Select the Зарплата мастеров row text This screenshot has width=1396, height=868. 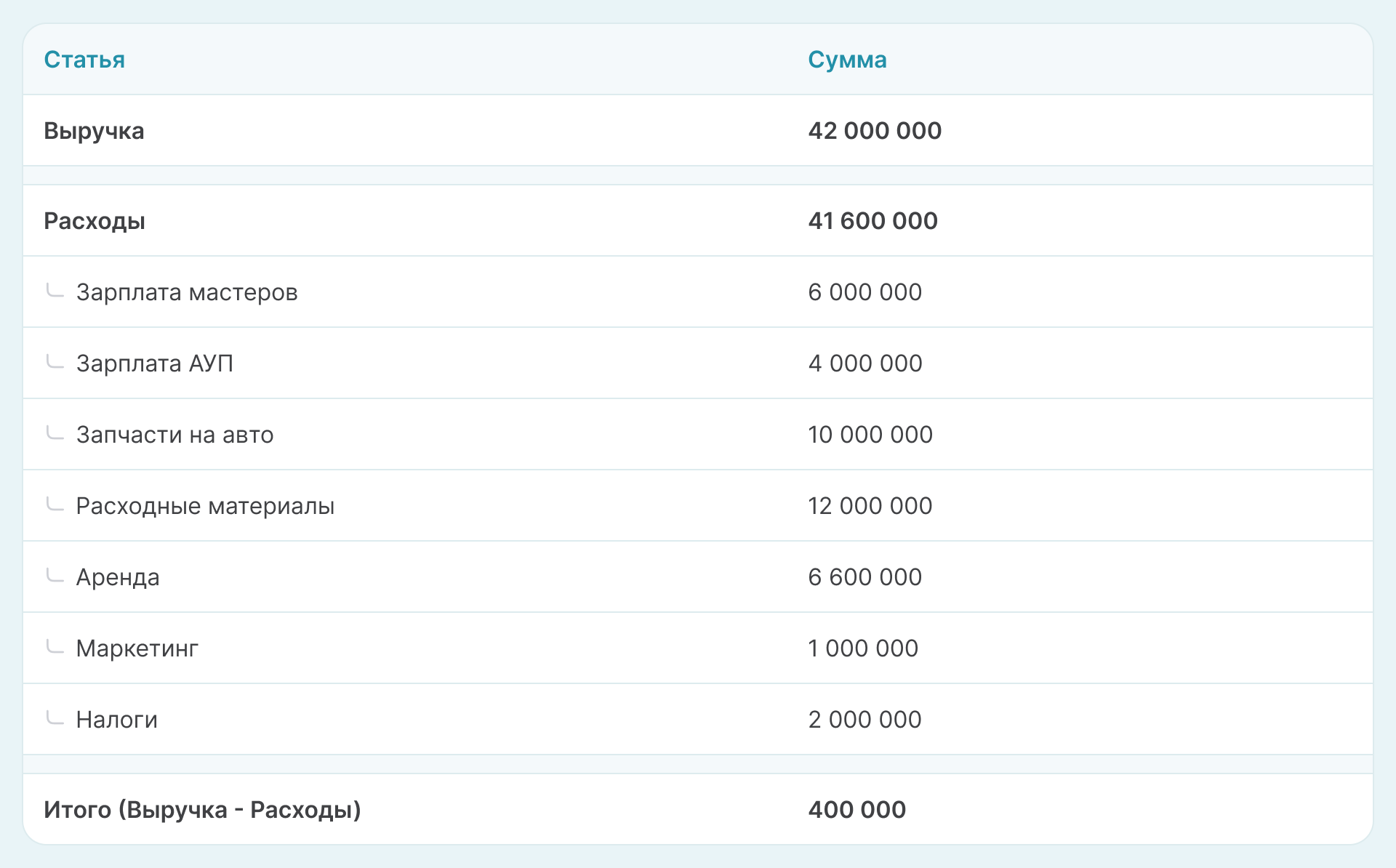click(187, 292)
